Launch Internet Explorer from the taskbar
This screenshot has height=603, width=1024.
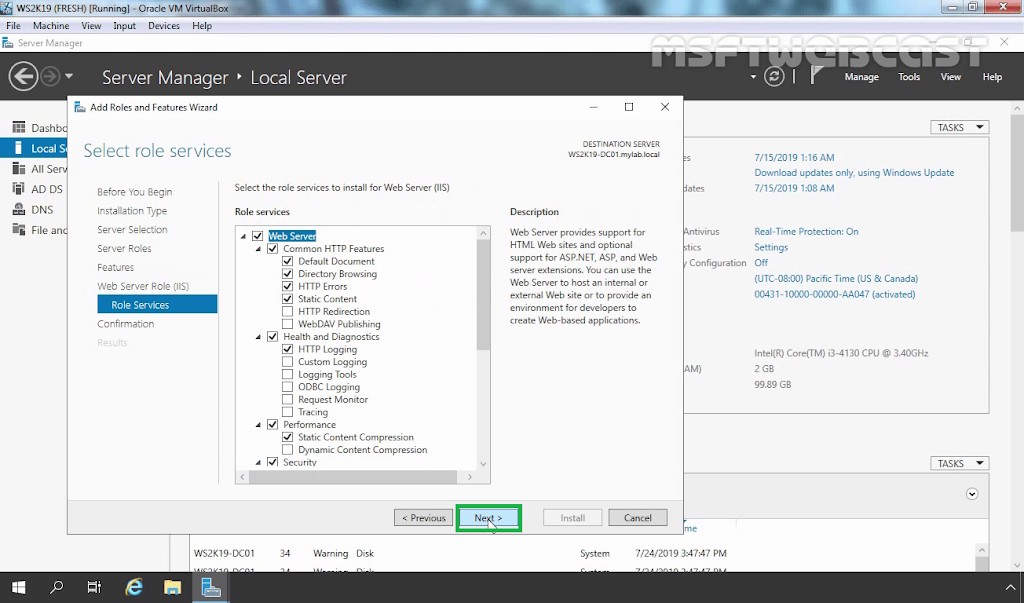coord(134,587)
